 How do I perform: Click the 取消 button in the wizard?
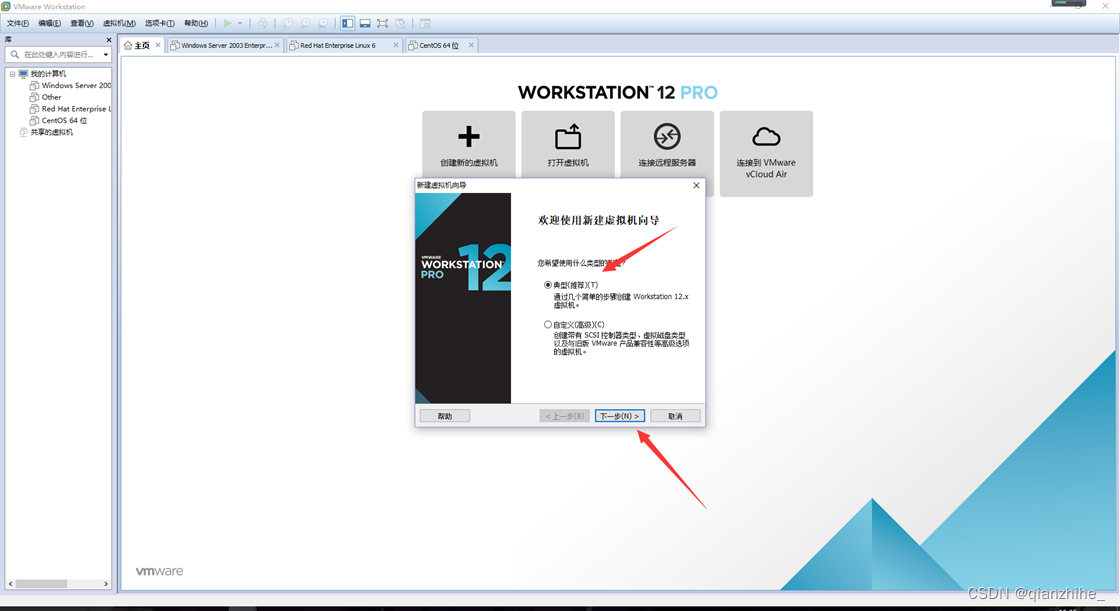click(675, 416)
